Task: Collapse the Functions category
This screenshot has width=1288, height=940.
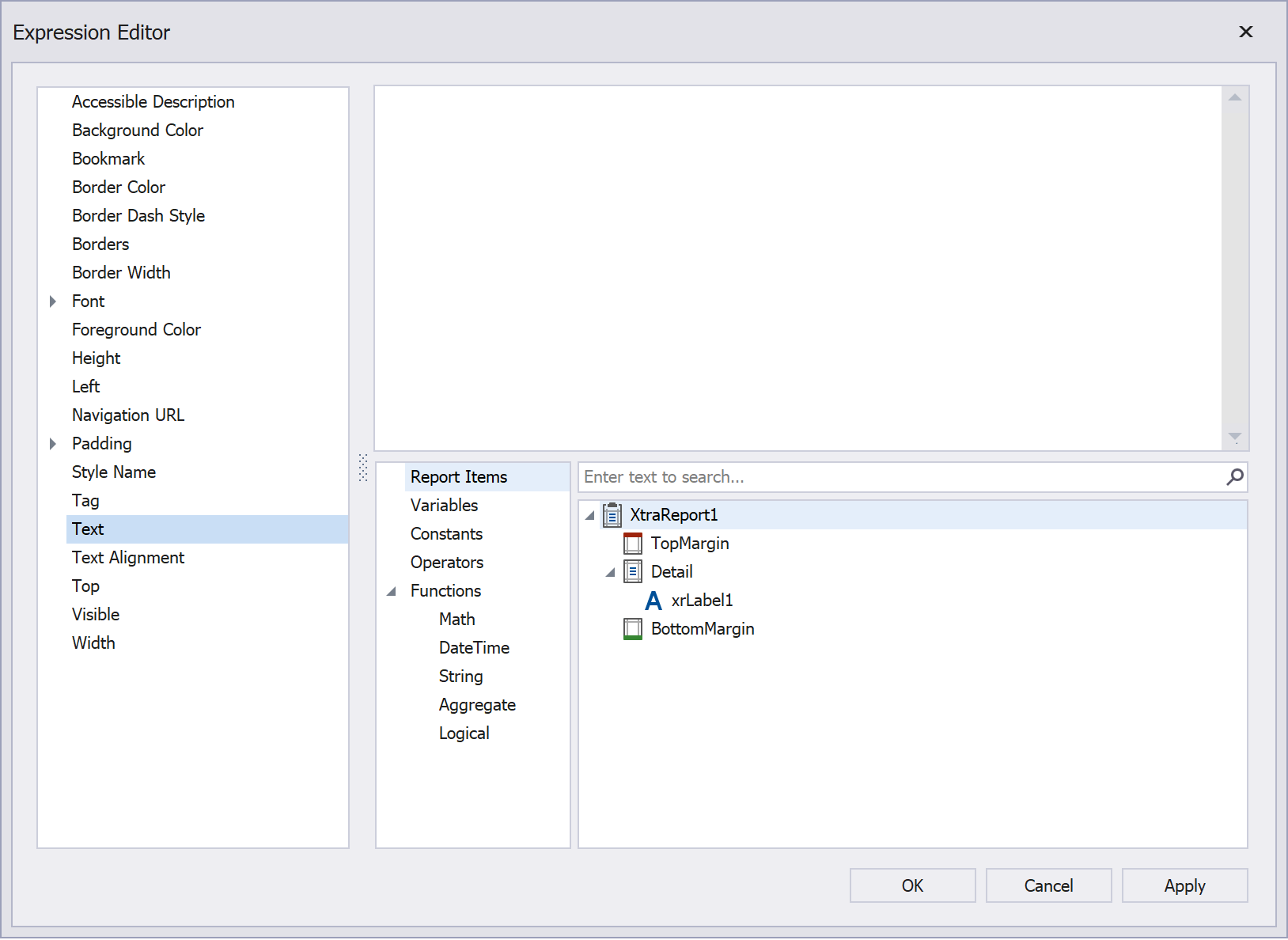Action: point(390,590)
